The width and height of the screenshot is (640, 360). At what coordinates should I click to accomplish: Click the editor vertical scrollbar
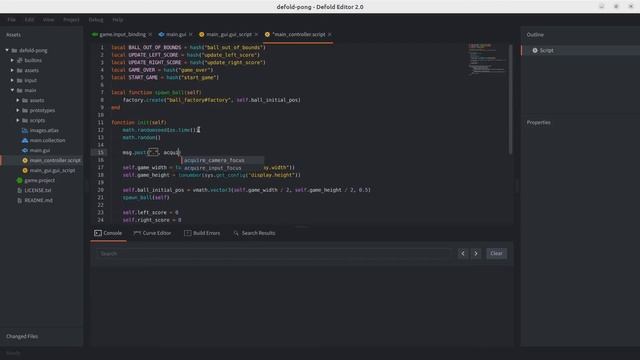(510, 99)
